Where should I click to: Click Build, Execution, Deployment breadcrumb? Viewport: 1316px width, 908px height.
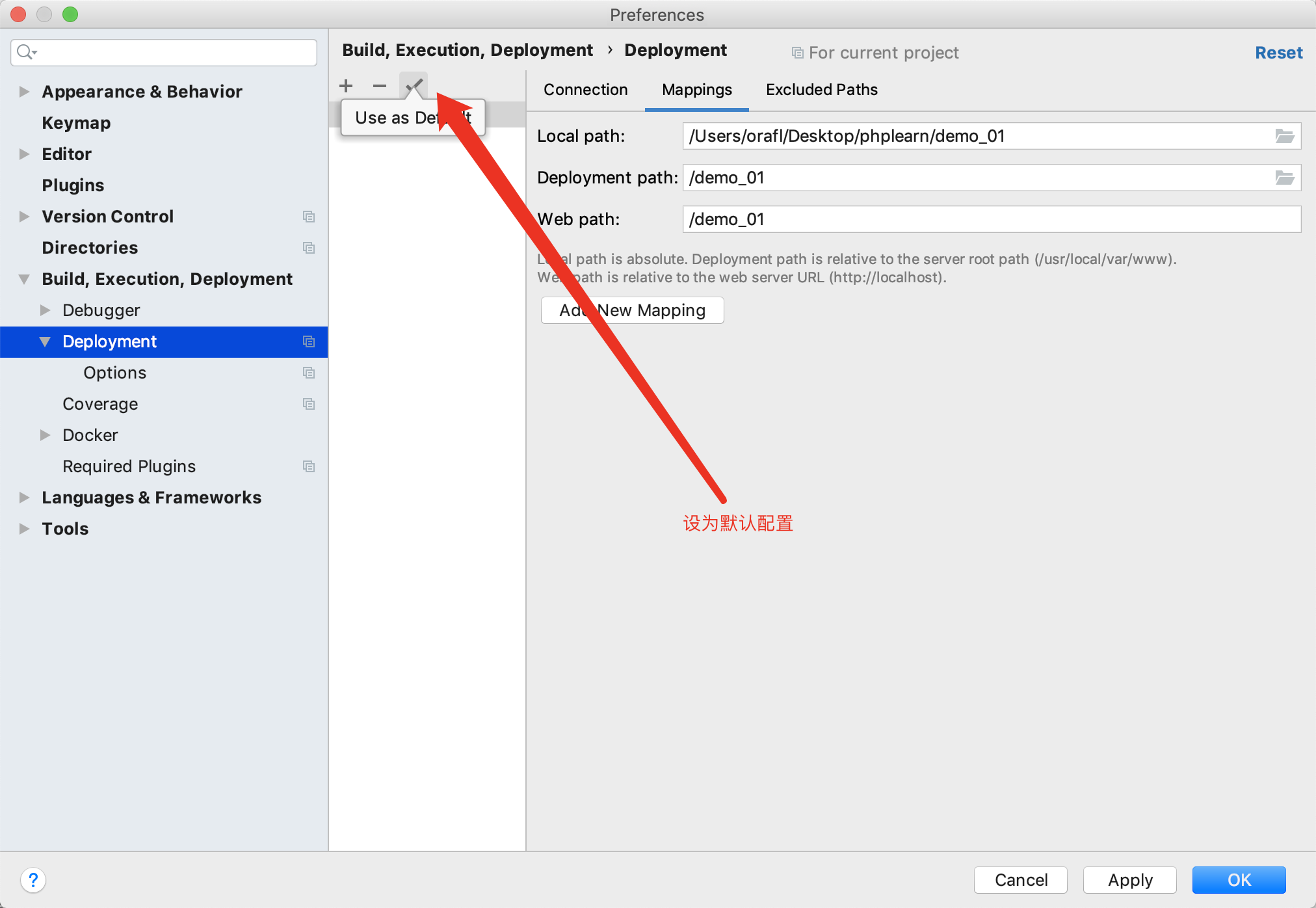[467, 50]
